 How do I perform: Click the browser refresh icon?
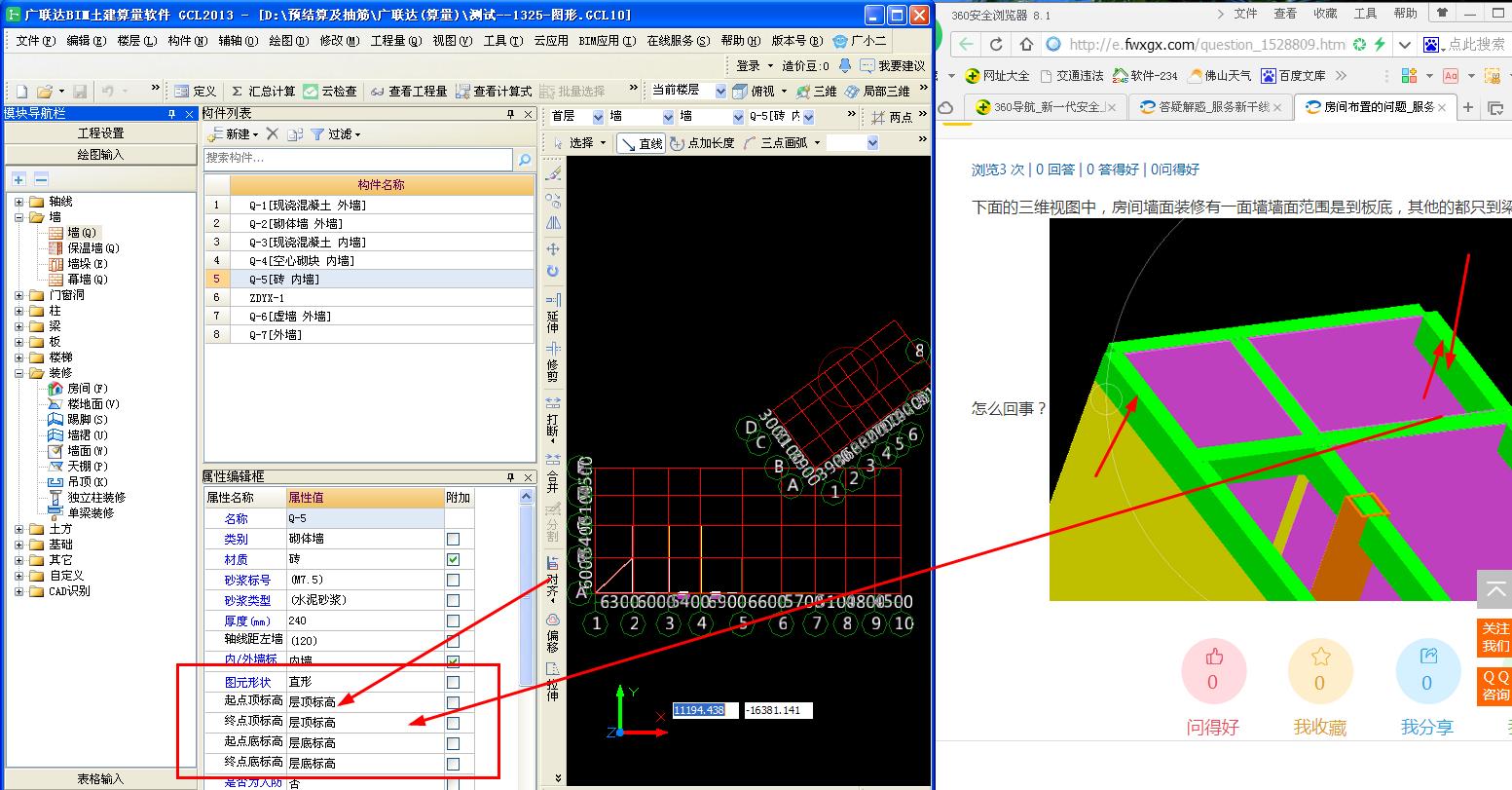coord(996,45)
